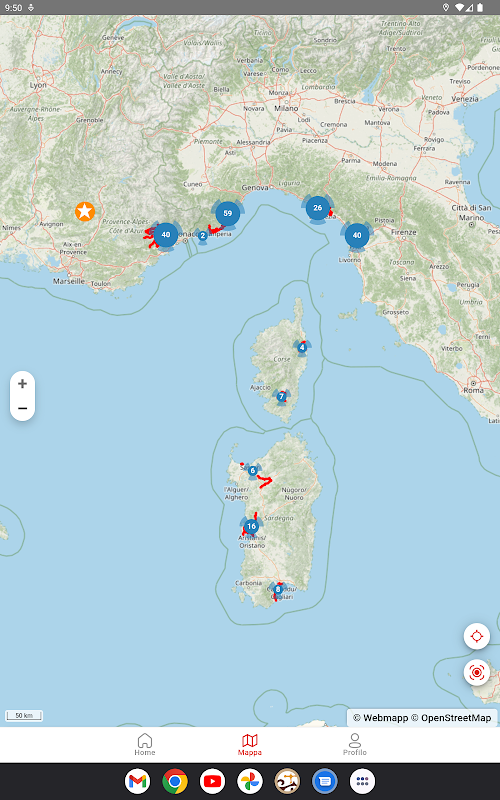This screenshot has height=800, width=500.
Task: Launch YouTube from the dock
Action: (212, 781)
